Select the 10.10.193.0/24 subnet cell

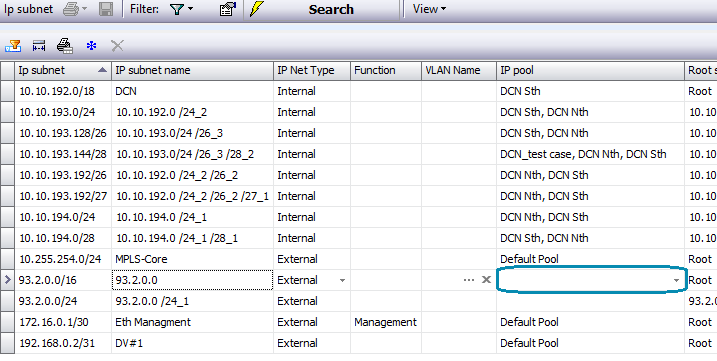point(63,112)
